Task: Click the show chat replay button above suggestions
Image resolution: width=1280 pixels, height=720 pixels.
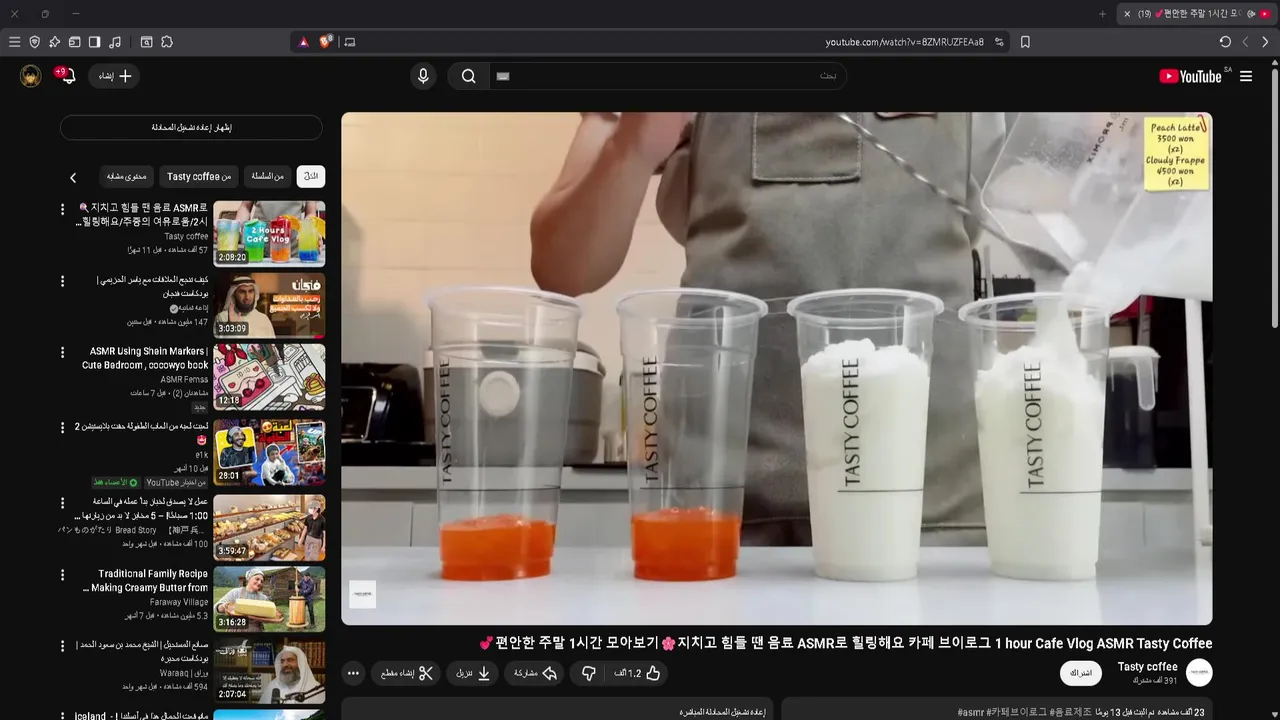Action: point(191,127)
